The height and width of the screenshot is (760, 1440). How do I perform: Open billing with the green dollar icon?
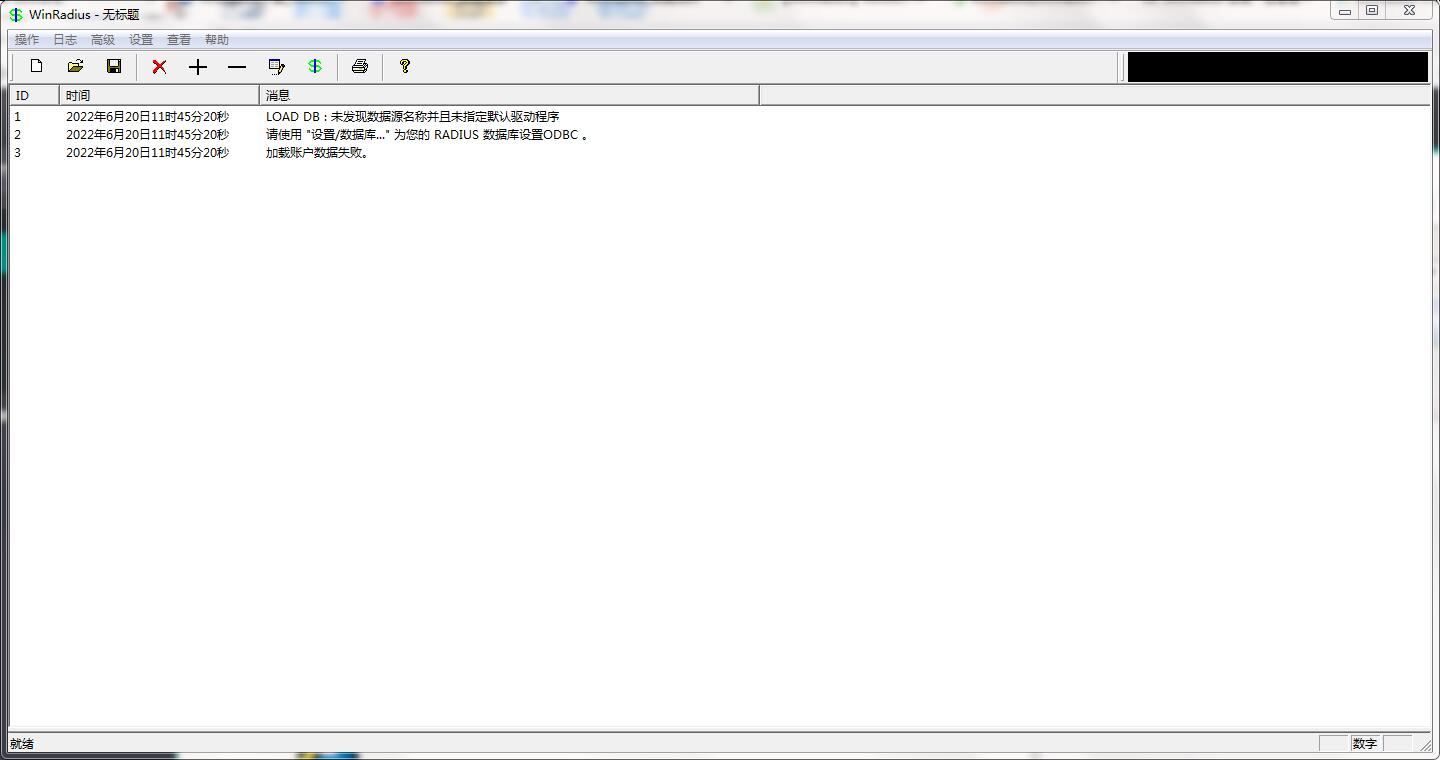[315, 66]
